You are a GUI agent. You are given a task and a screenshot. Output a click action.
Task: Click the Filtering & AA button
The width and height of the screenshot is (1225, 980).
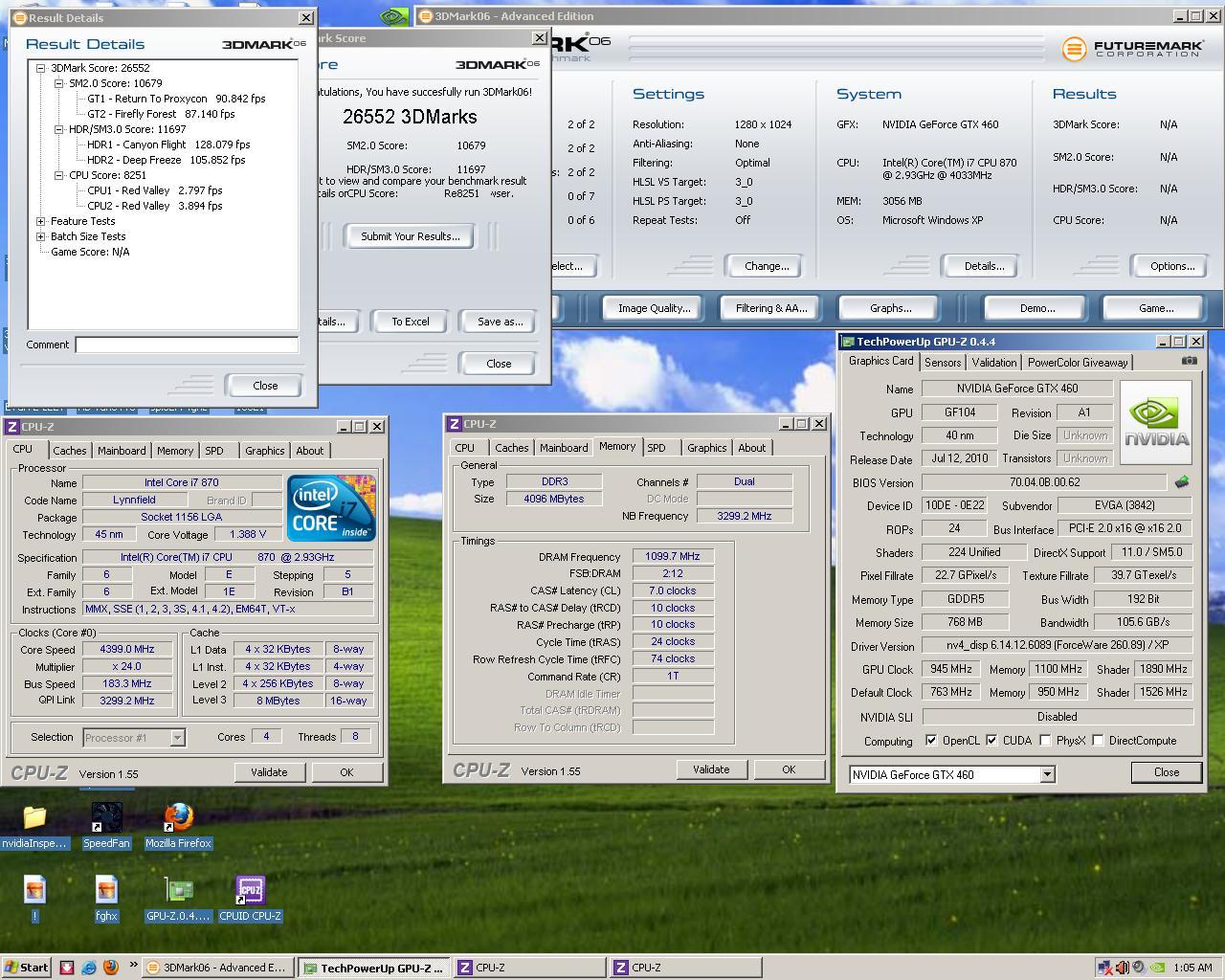point(771,308)
